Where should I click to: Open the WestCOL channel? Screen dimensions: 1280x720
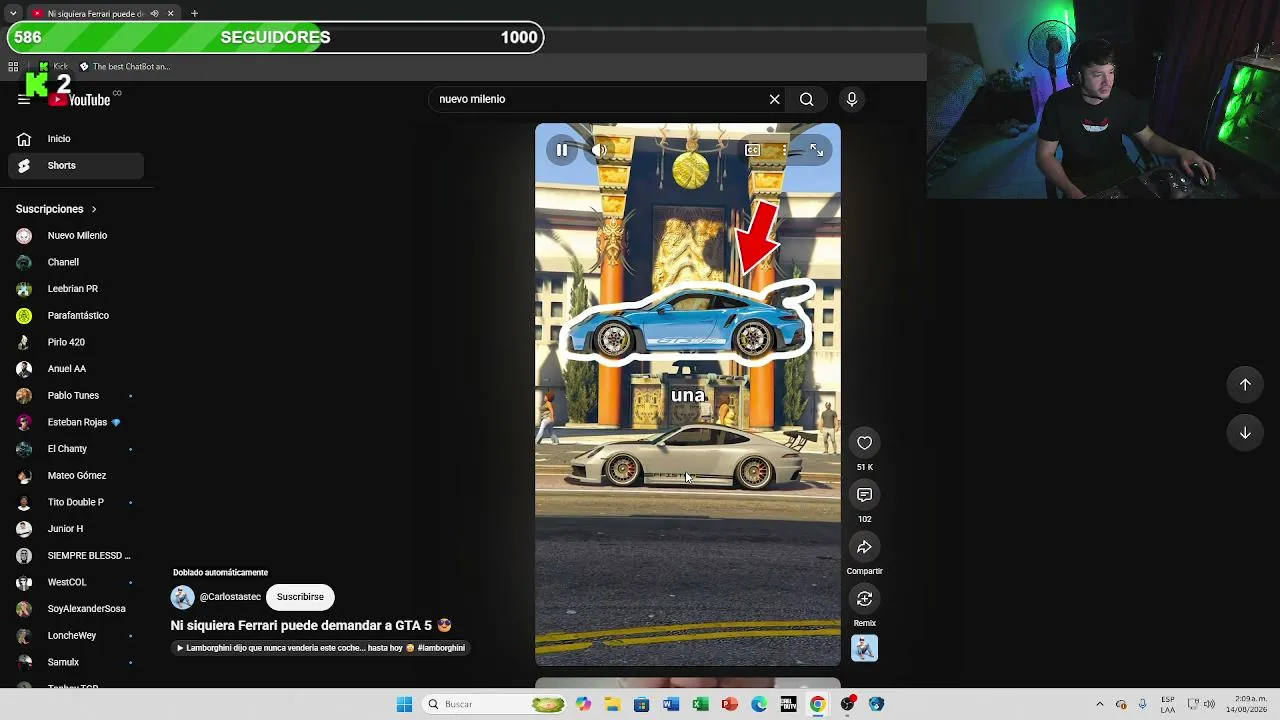click(76, 582)
